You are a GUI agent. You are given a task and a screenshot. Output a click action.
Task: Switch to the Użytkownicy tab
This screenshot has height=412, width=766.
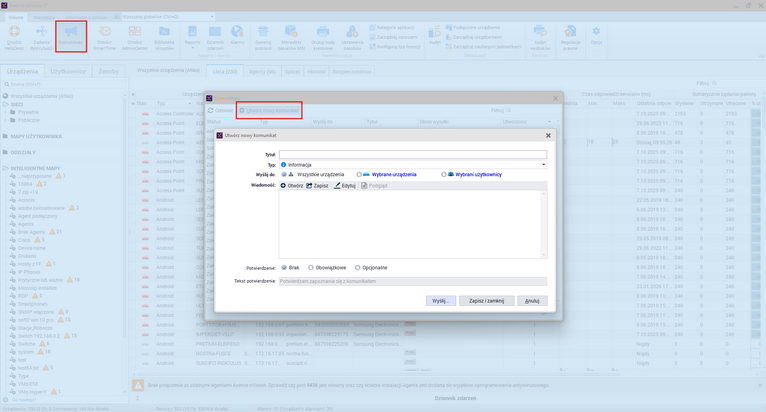pyautogui.click(x=68, y=71)
